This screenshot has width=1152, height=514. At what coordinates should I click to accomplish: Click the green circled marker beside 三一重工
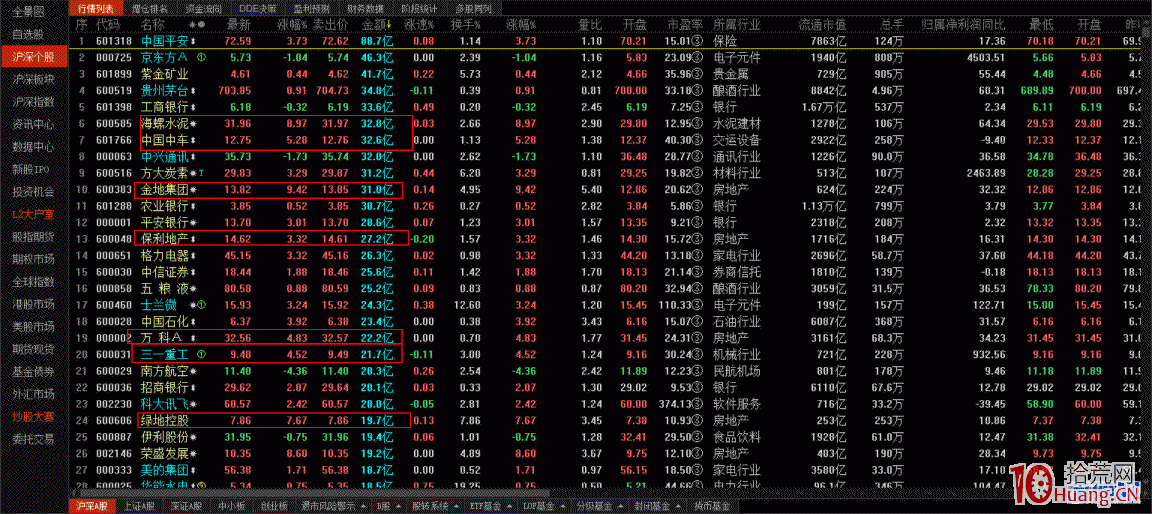tap(202, 354)
